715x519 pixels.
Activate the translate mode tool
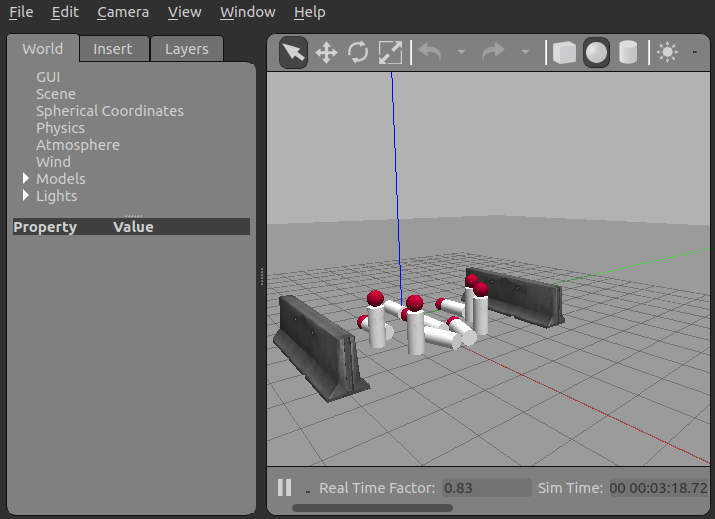click(x=326, y=52)
